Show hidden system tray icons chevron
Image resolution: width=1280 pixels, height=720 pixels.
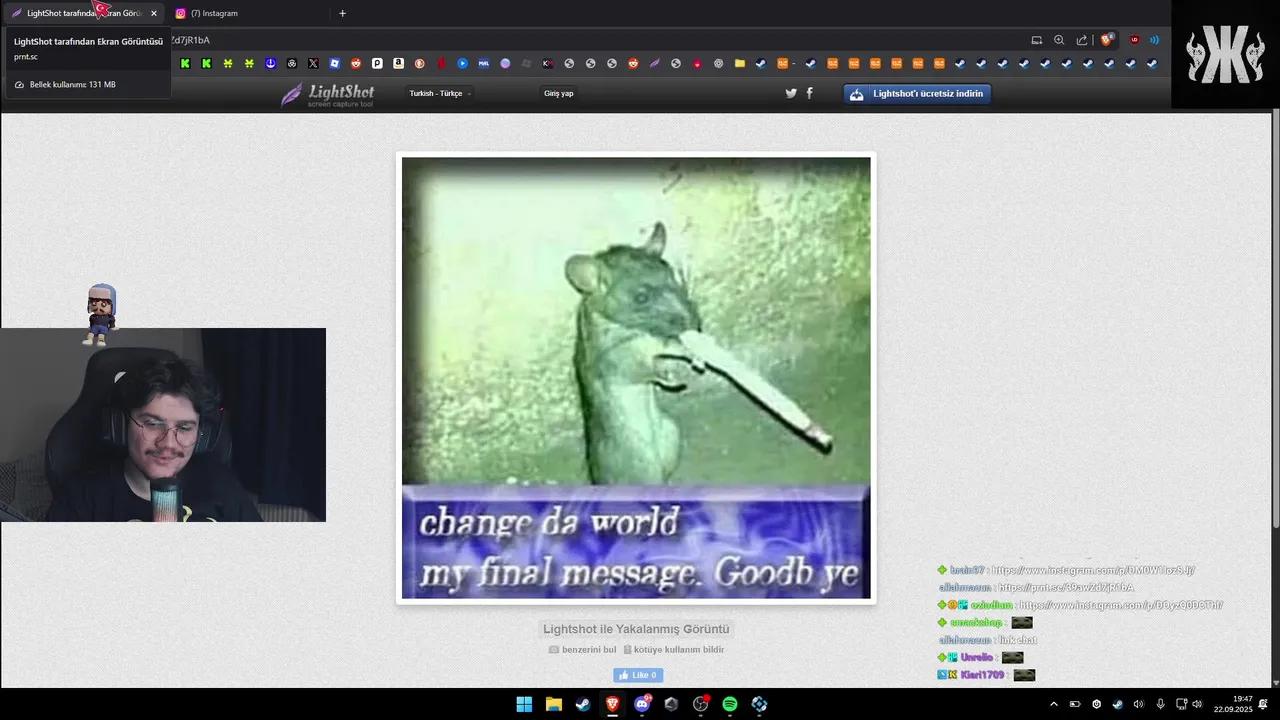1053,704
